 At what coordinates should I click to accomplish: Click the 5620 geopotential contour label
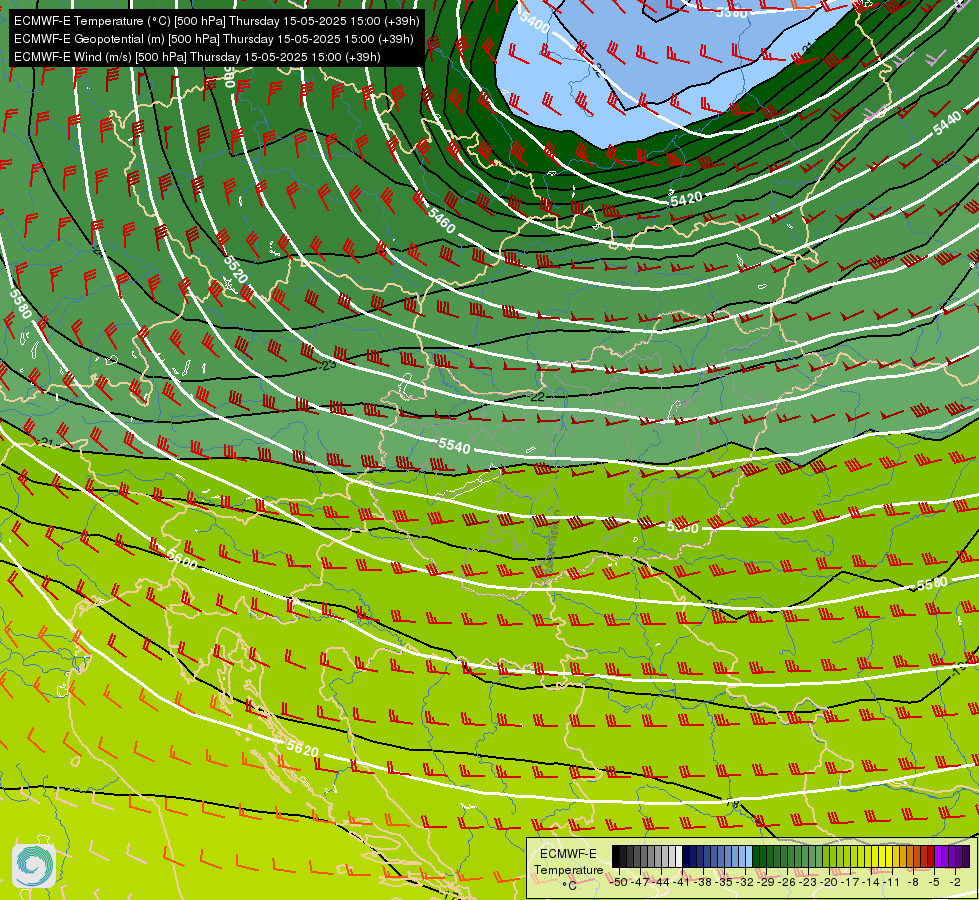click(x=303, y=748)
